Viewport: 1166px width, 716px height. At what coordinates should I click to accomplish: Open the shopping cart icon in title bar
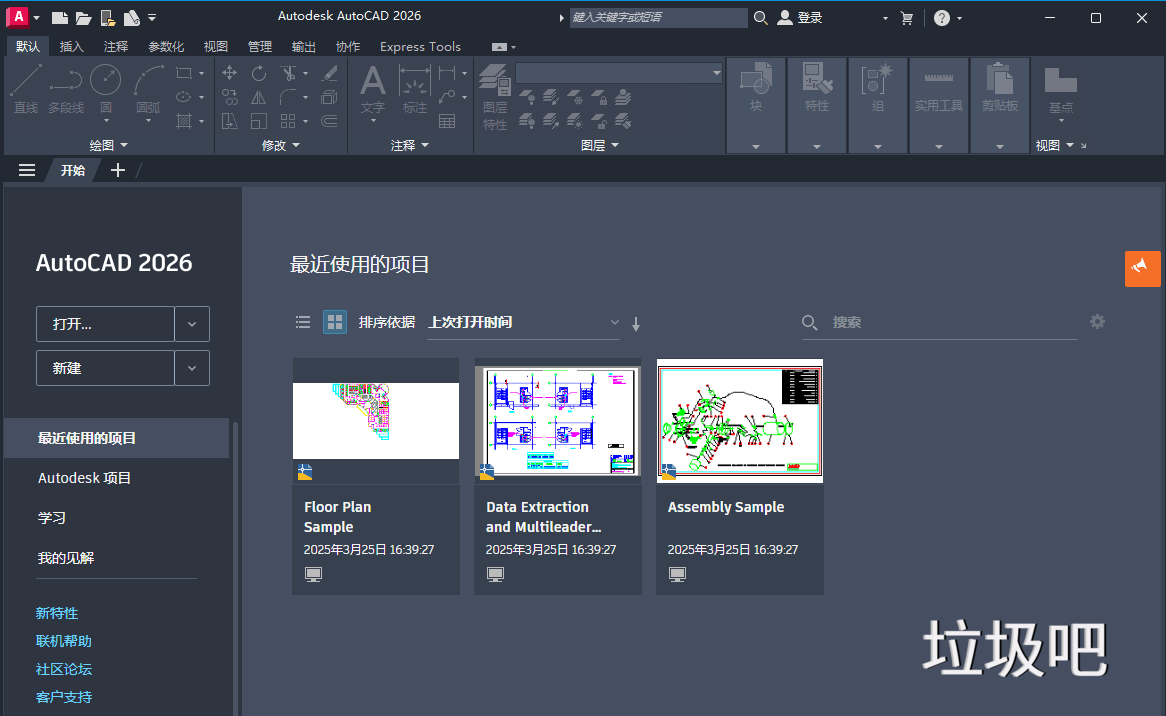[907, 18]
